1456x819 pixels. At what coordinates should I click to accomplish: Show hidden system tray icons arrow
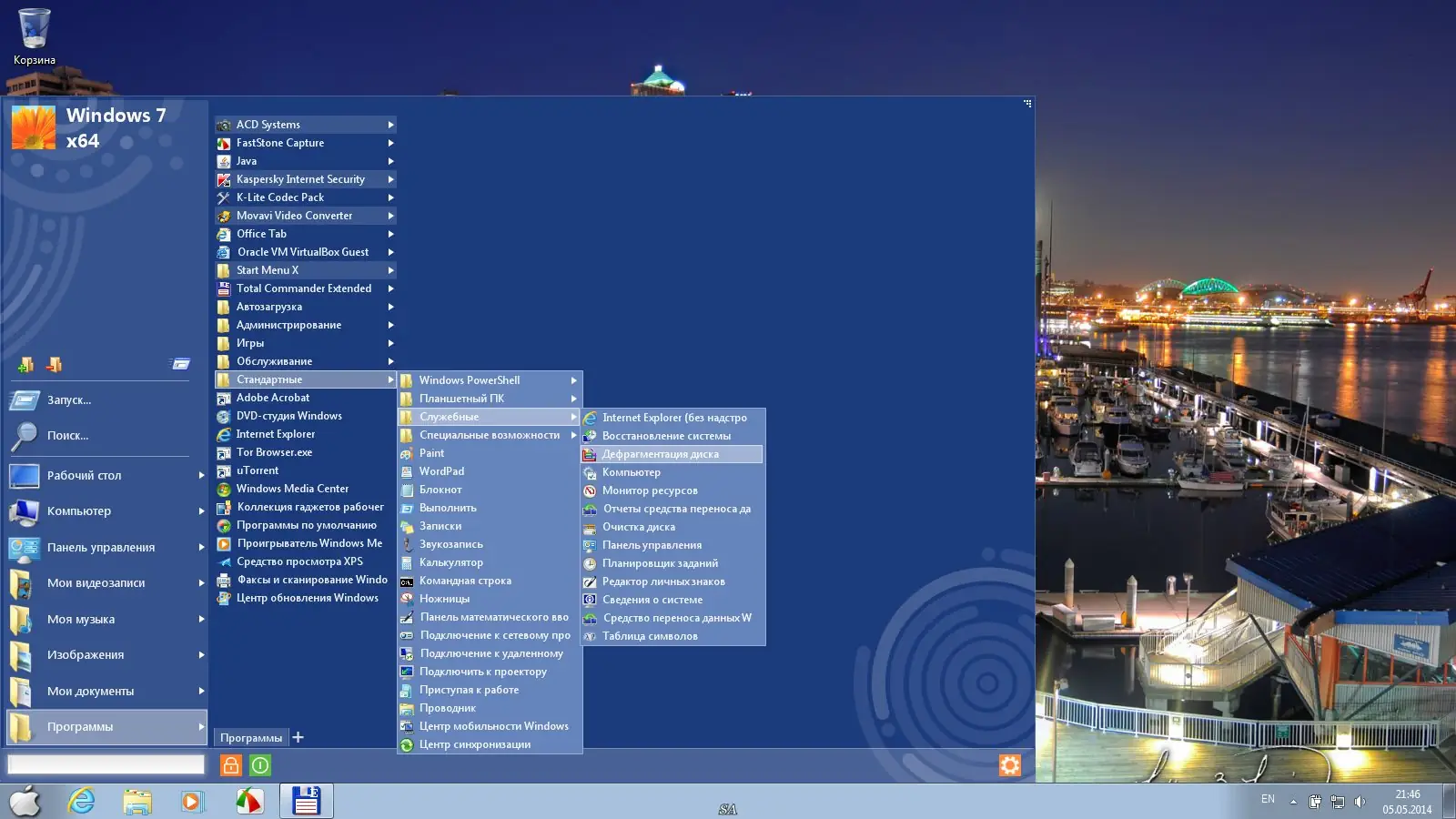pyautogui.click(x=1293, y=802)
